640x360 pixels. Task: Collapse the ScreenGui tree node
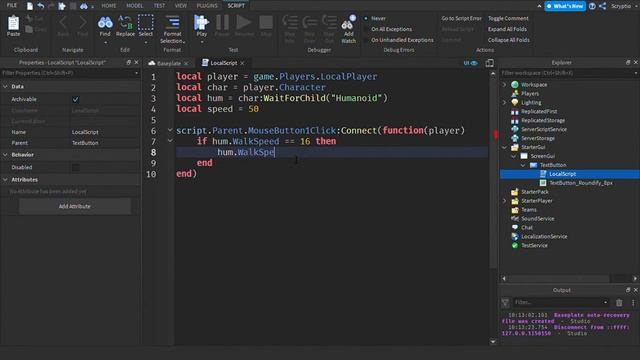514,156
